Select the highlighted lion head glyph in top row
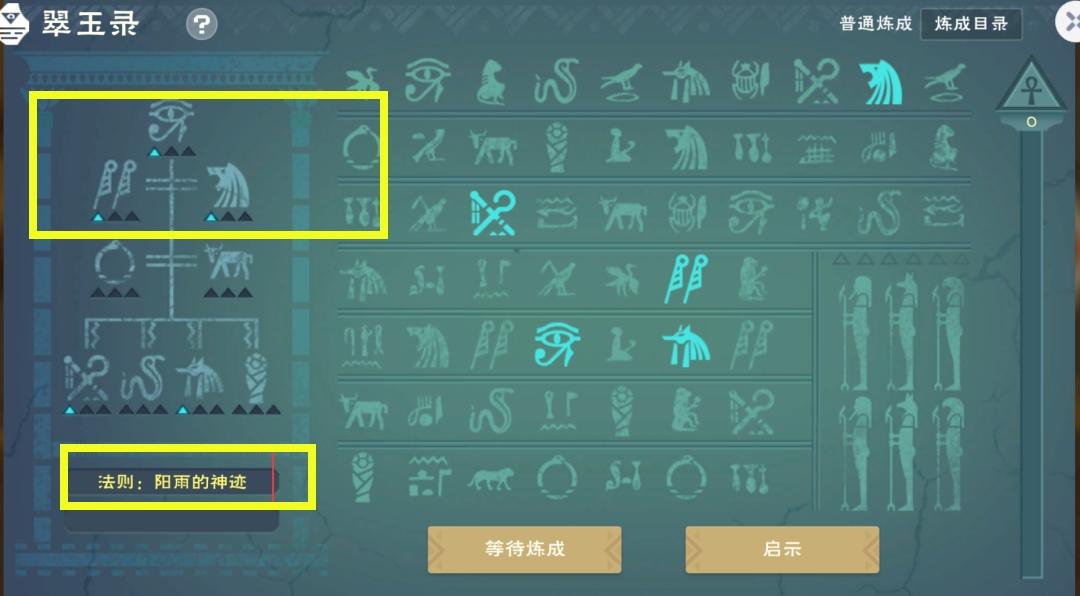The image size is (1080, 596). pos(881,81)
